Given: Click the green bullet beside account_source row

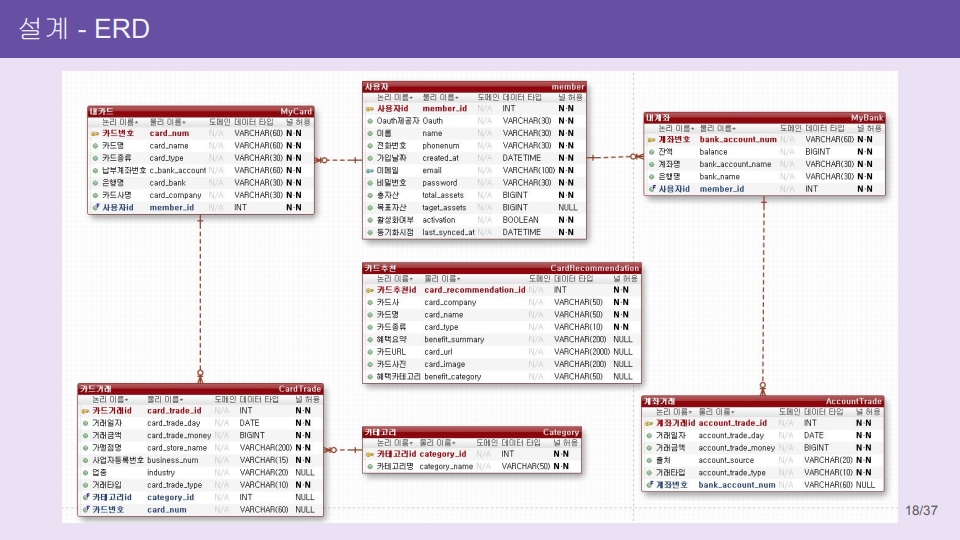Looking at the screenshot, I should [x=649, y=460].
